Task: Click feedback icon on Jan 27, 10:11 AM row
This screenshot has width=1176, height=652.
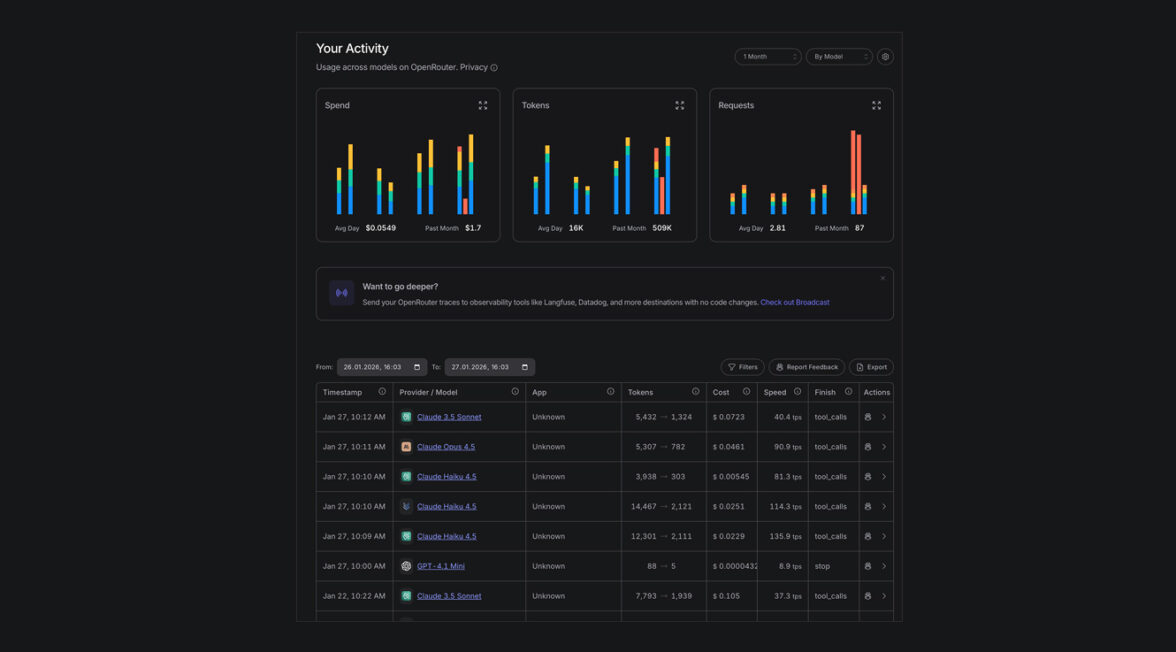Action: [868, 447]
